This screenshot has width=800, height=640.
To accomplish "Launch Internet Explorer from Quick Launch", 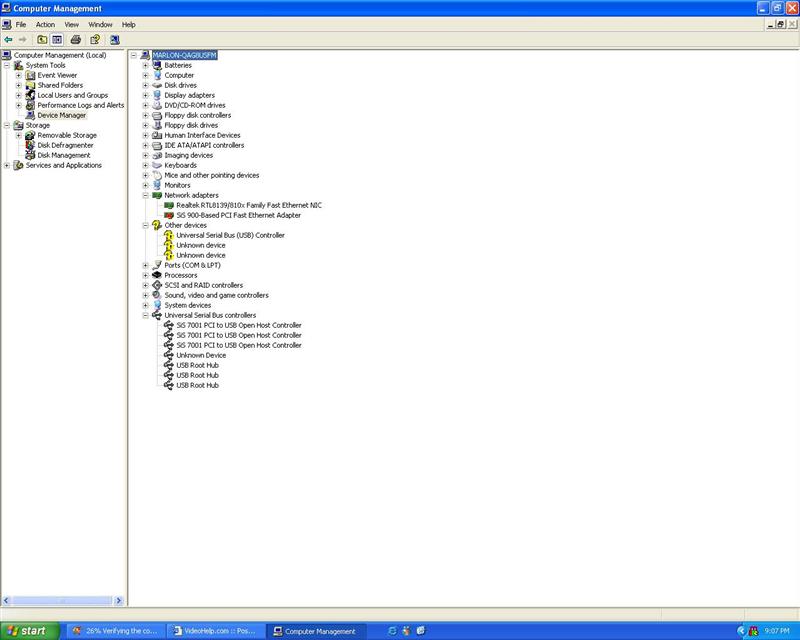I will point(392,631).
